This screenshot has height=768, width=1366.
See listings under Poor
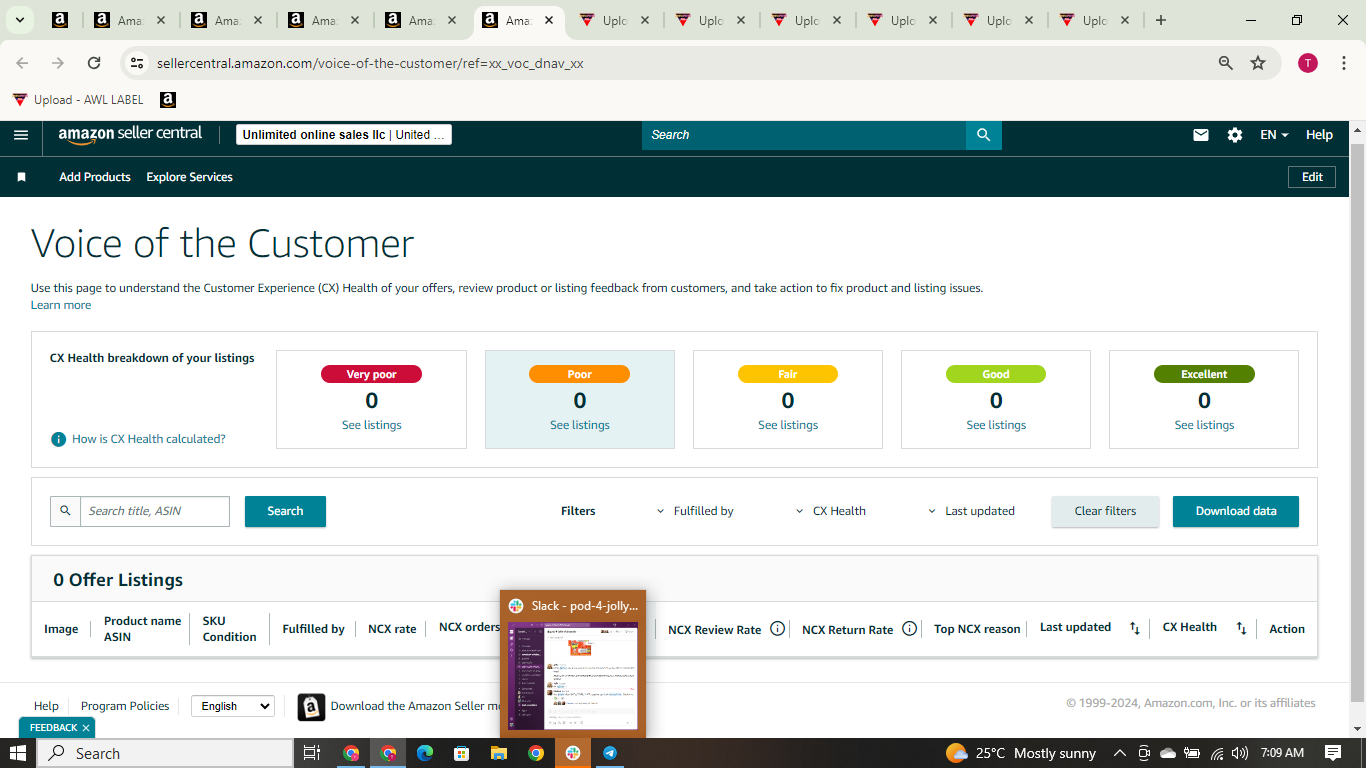point(580,425)
